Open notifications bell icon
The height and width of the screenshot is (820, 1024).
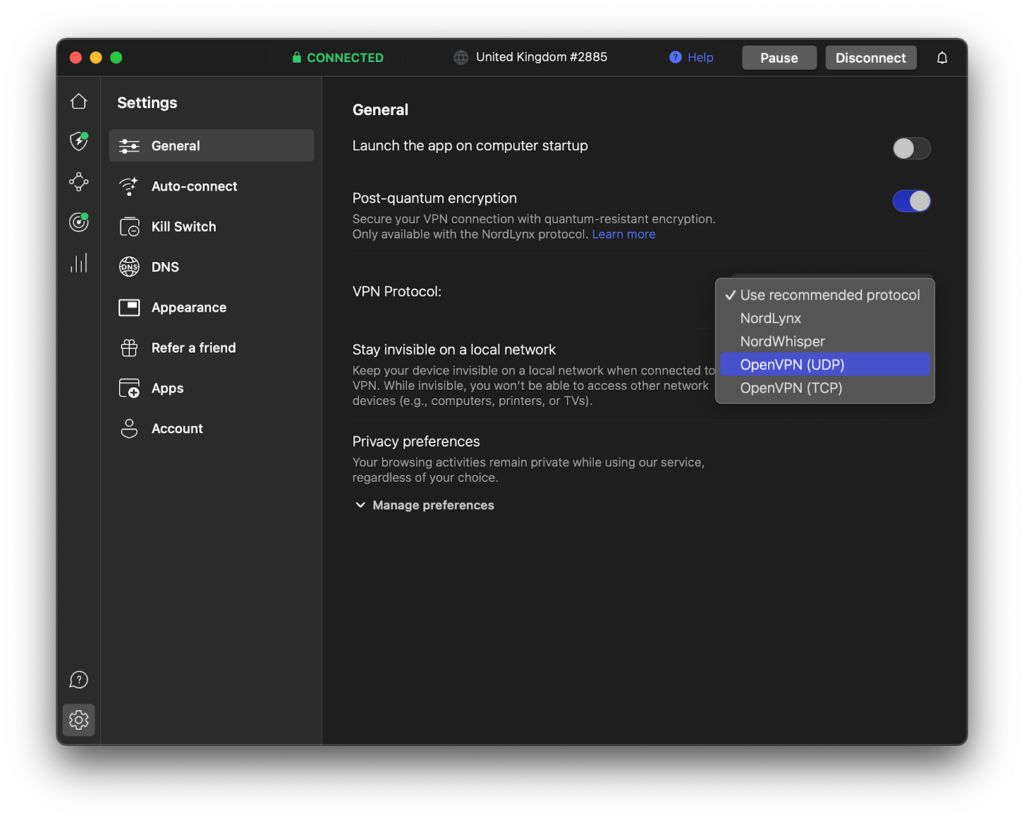coord(942,57)
